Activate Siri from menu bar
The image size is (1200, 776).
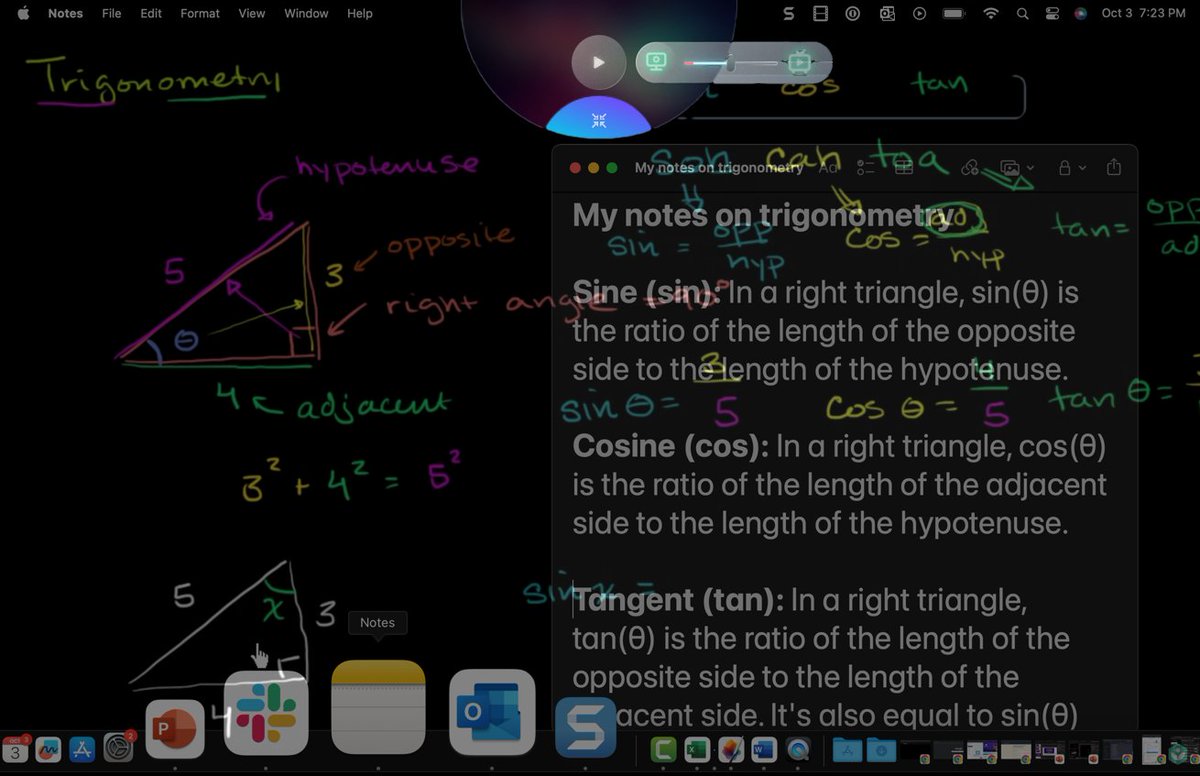click(x=1080, y=13)
